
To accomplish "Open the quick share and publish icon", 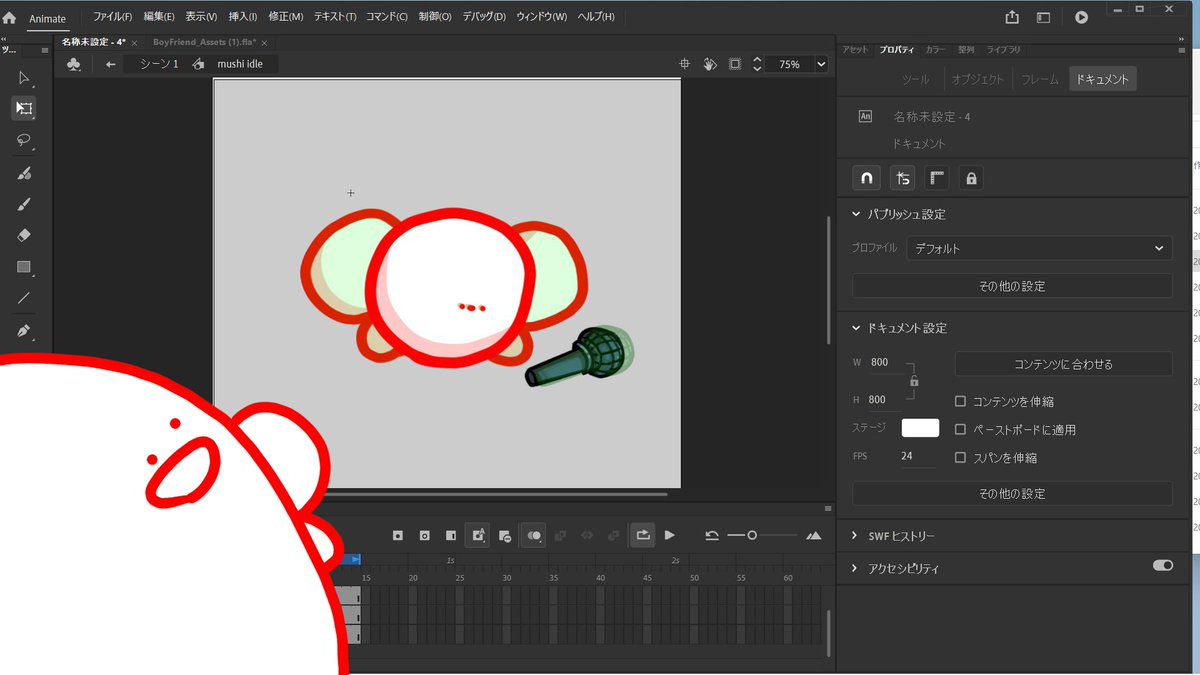I will pos(1012,17).
